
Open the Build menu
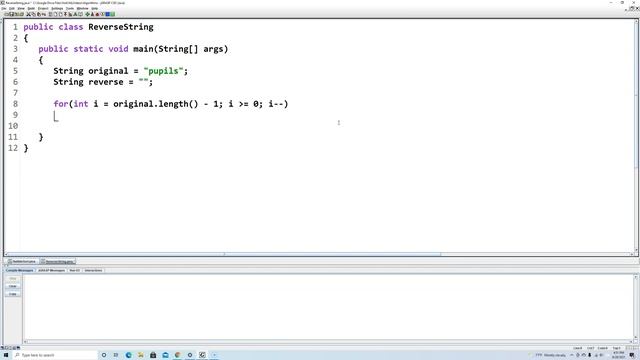click(x=31, y=8)
